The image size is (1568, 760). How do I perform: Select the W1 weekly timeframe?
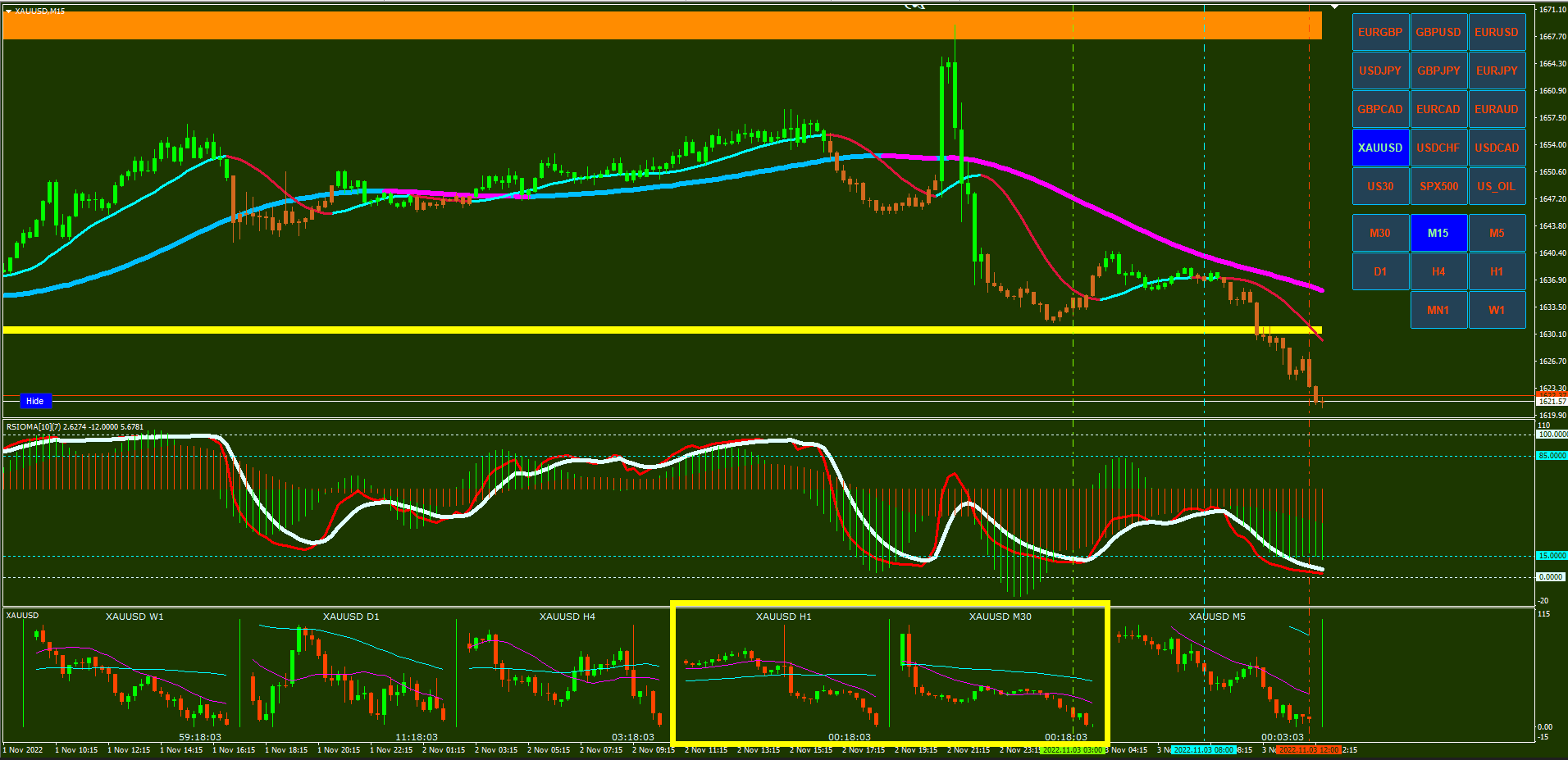pyautogui.click(x=1497, y=310)
